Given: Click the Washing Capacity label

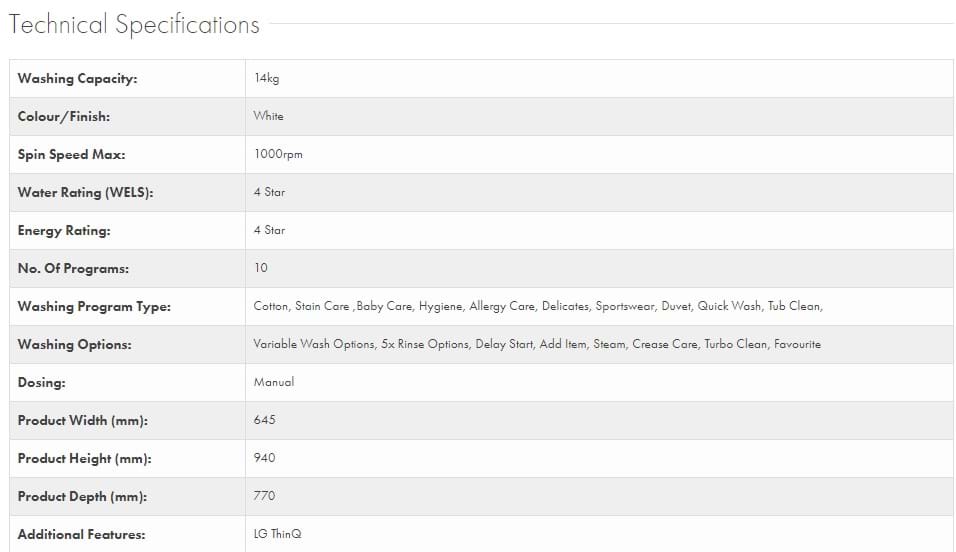Looking at the screenshot, I should (77, 79).
